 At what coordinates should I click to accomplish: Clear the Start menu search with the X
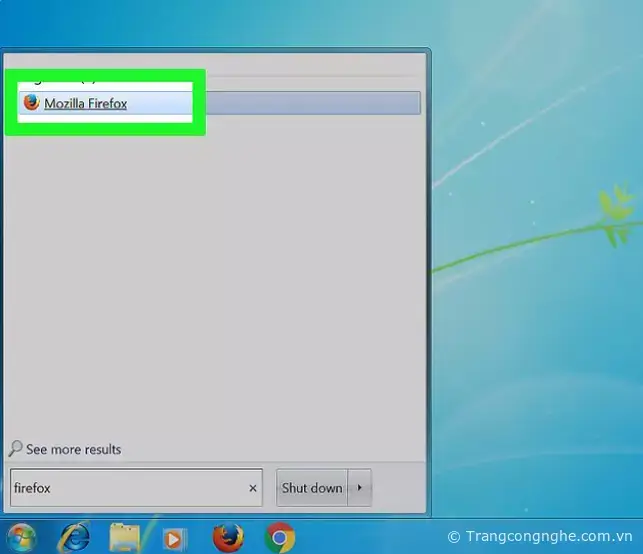click(x=252, y=489)
